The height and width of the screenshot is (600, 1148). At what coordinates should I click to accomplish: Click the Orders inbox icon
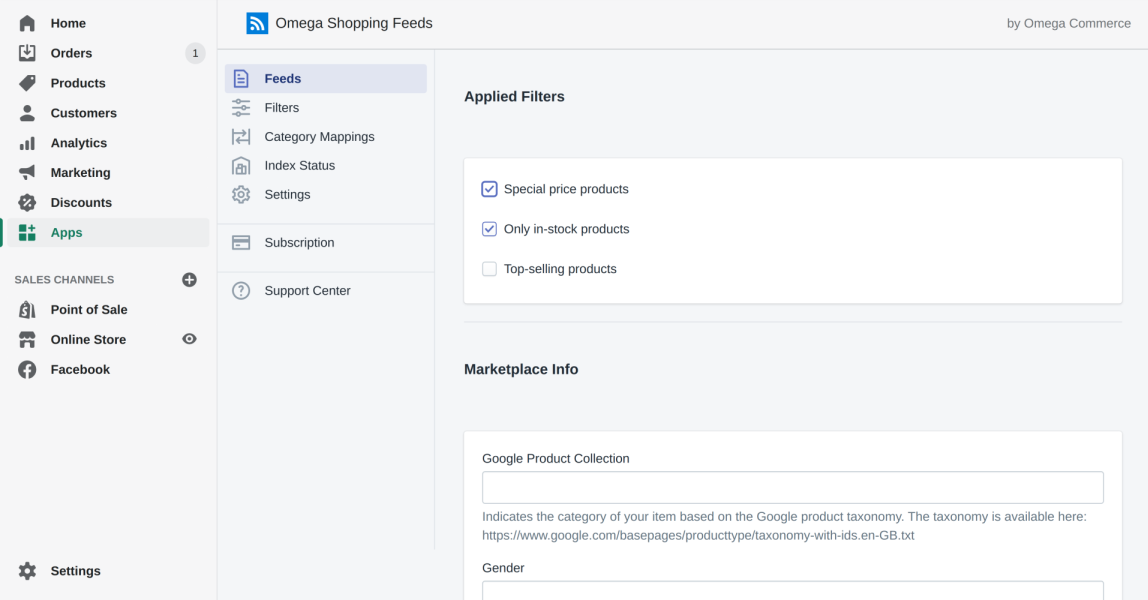tap(27, 53)
